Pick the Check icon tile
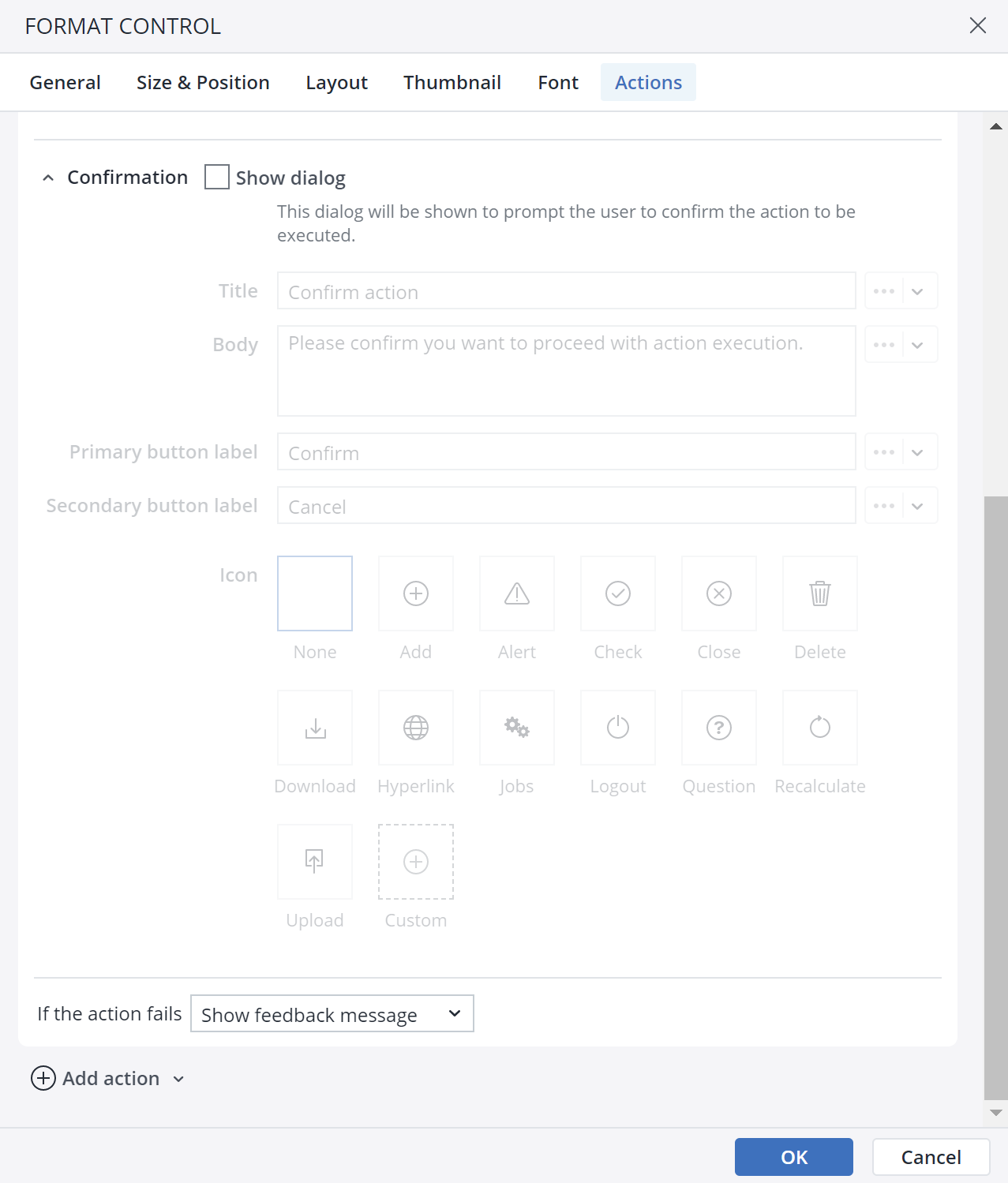This screenshot has height=1183, width=1008. coord(618,593)
